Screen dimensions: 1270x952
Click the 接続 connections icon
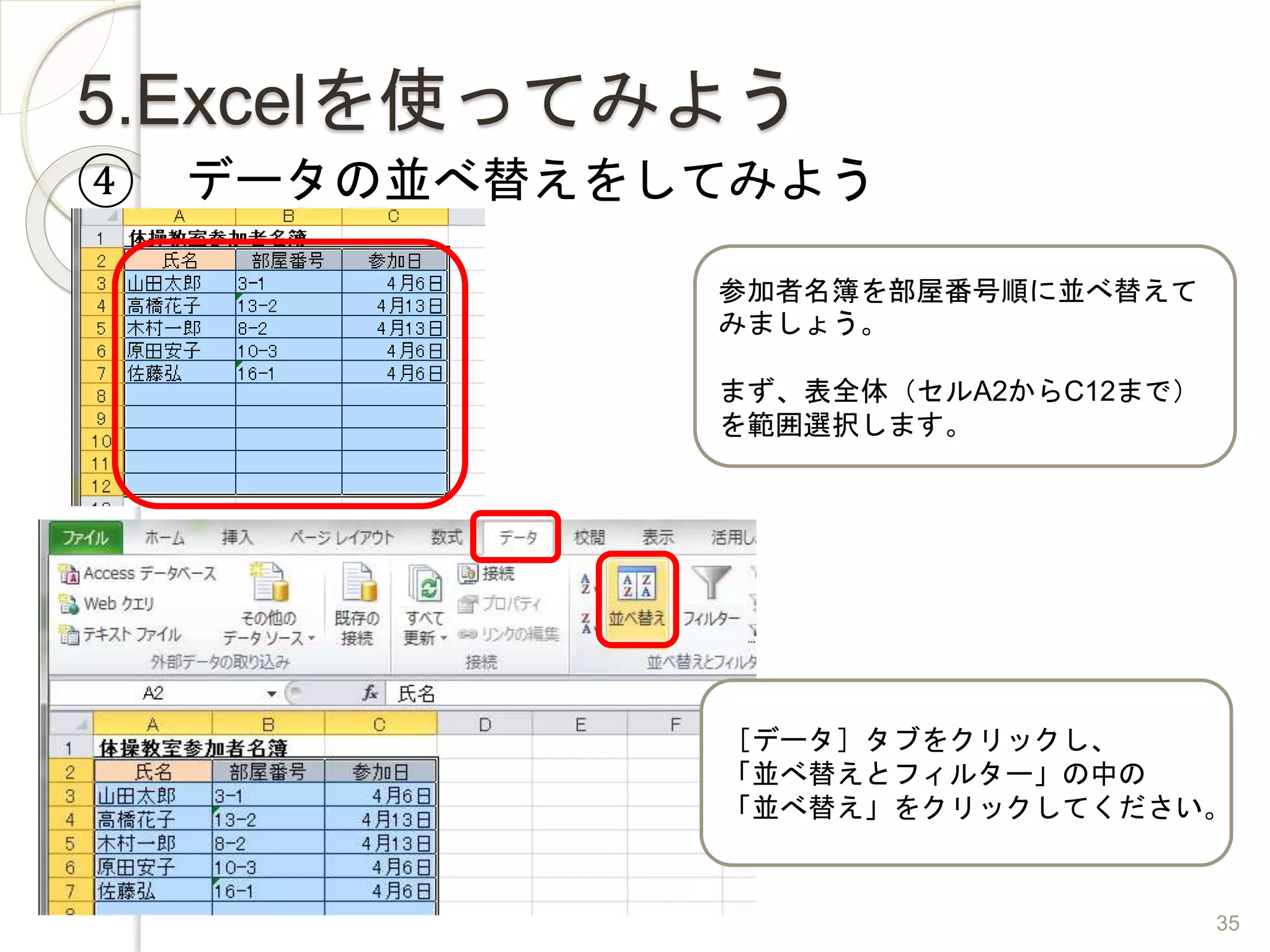(x=468, y=574)
